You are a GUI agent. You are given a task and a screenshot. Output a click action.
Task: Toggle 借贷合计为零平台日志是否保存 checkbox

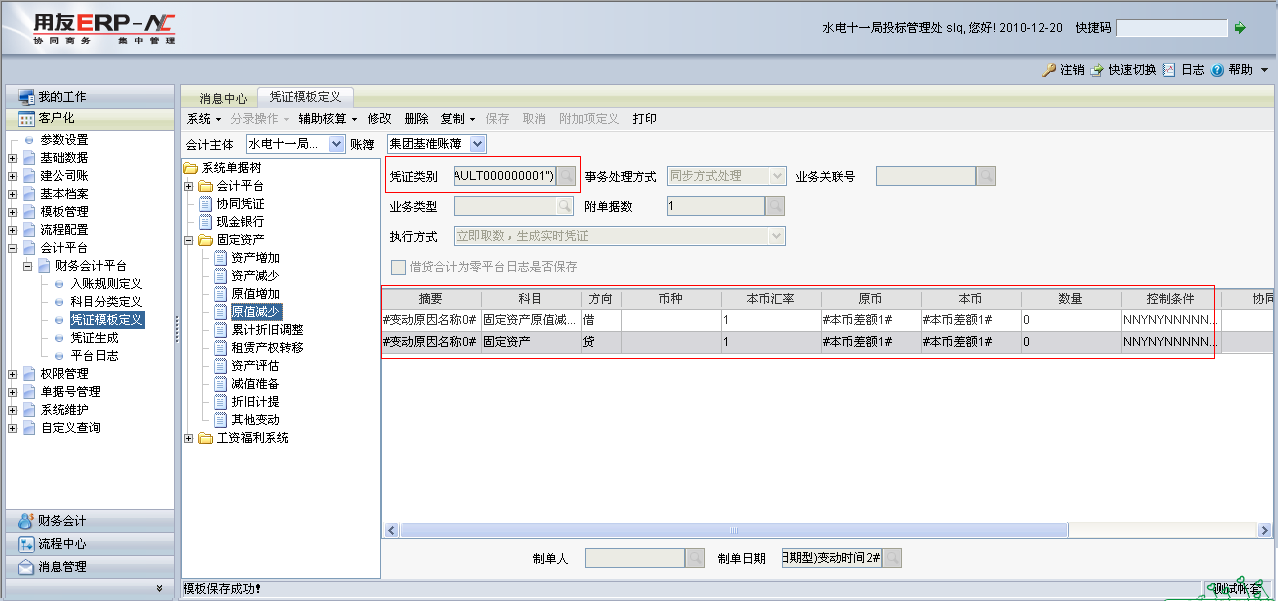399,267
